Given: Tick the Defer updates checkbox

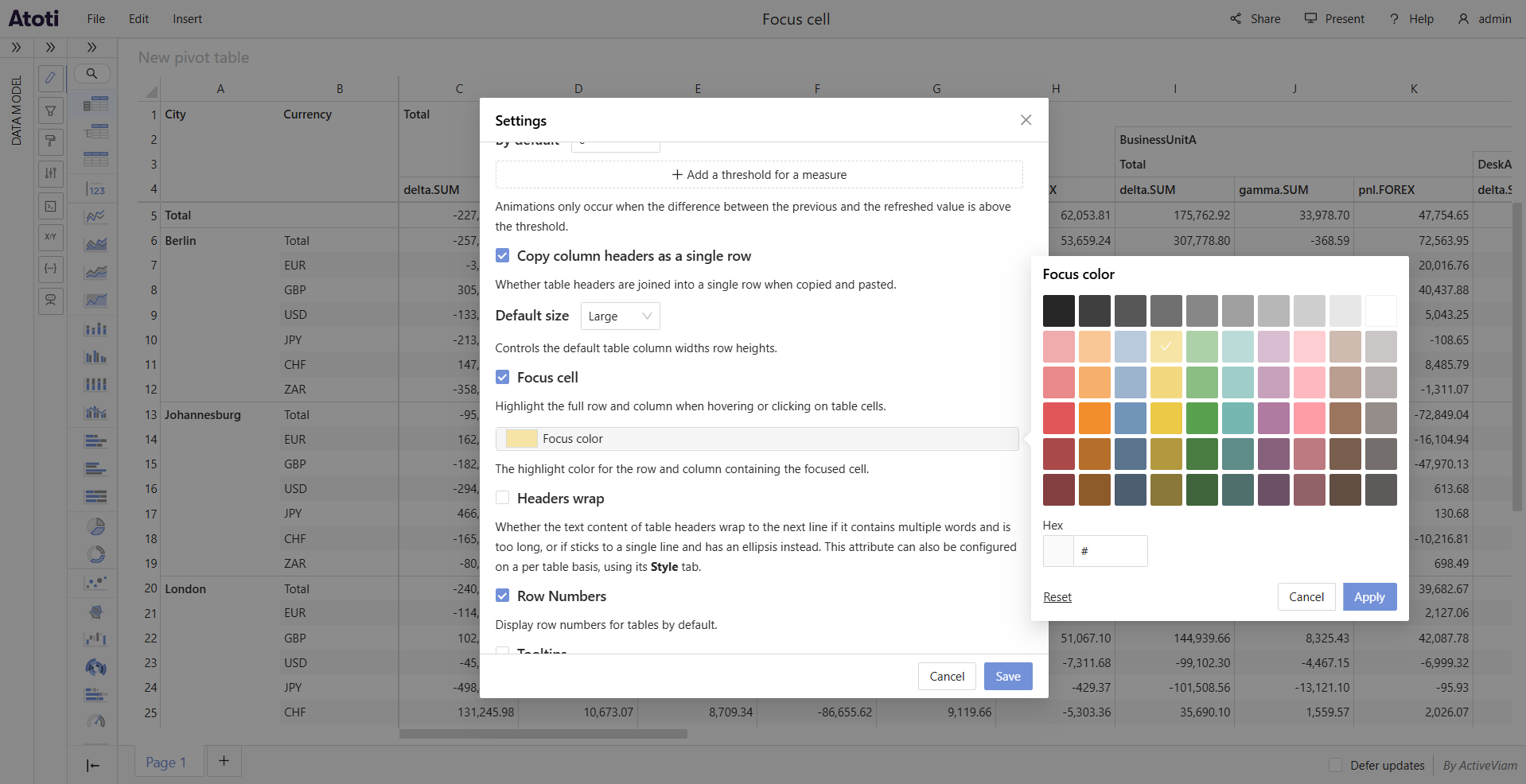Looking at the screenshot, I should tap(1335, 765).
